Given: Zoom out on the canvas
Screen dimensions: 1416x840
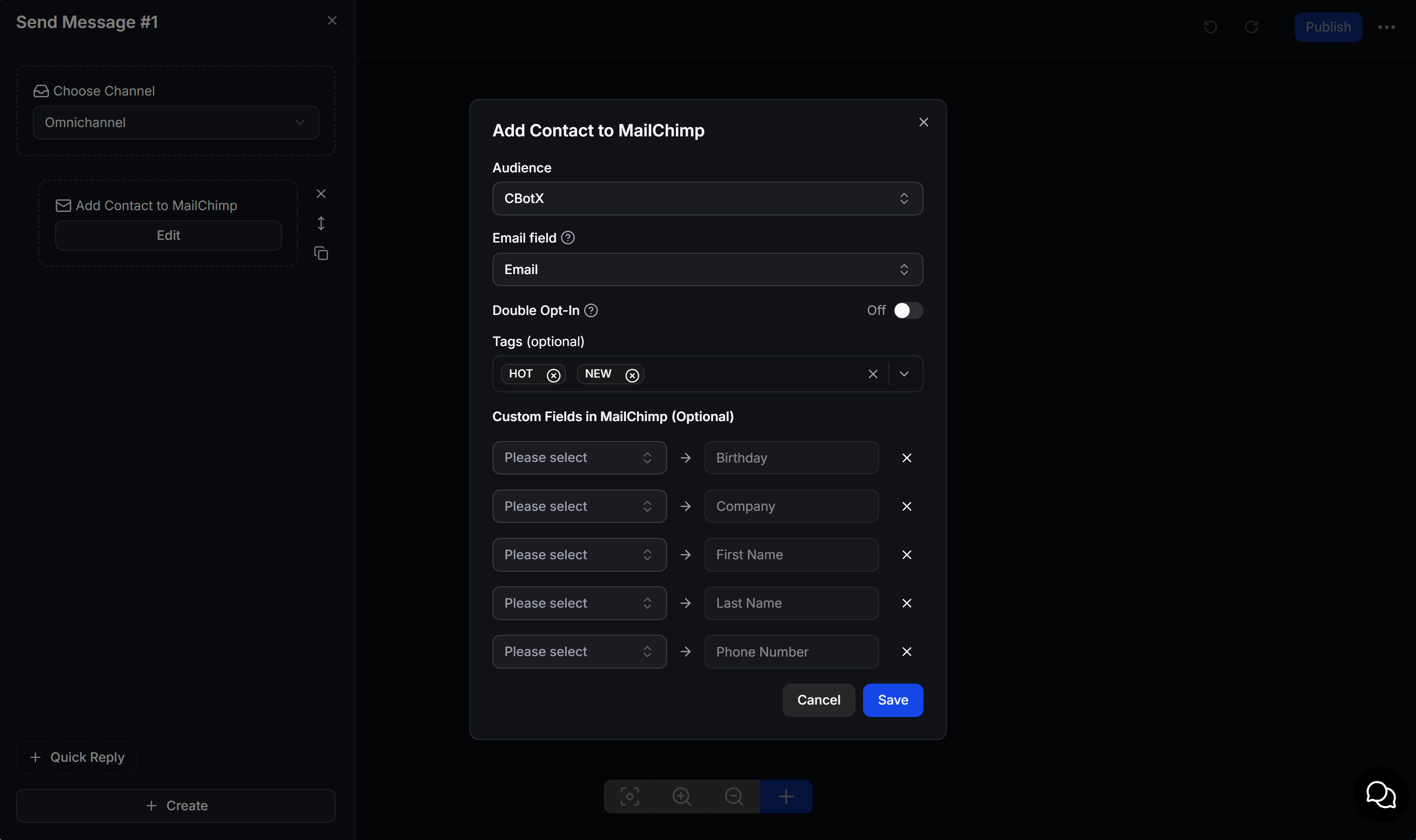Looking at the screenshot, I should (x=734, y=797).
